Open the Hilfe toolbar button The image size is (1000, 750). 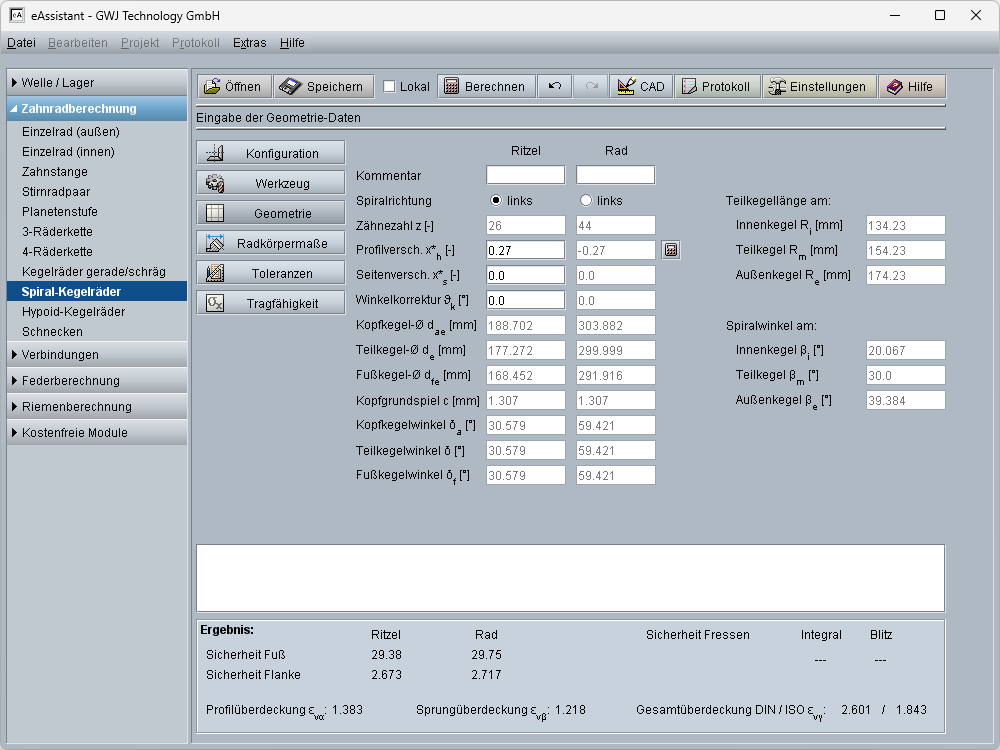click(x=910, y=87)
